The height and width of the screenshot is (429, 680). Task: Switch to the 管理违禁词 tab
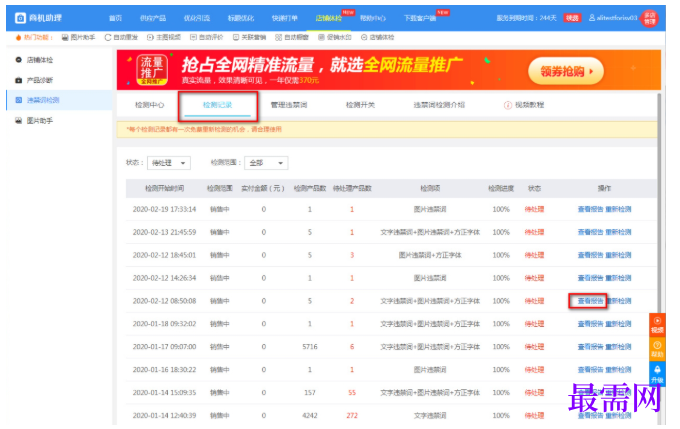pyautogui.click(x=289, y=105)
